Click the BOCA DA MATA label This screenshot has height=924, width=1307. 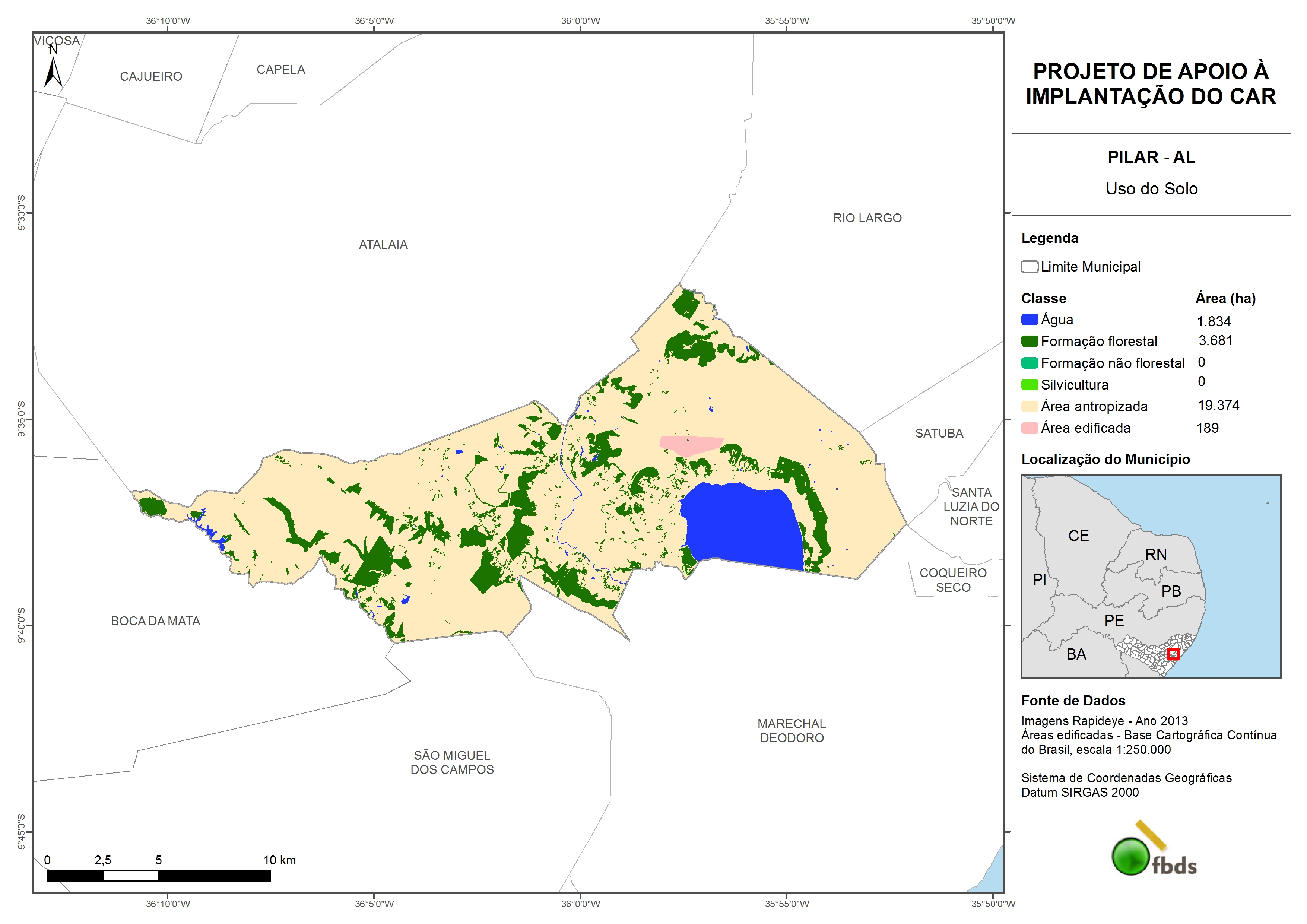155,621
